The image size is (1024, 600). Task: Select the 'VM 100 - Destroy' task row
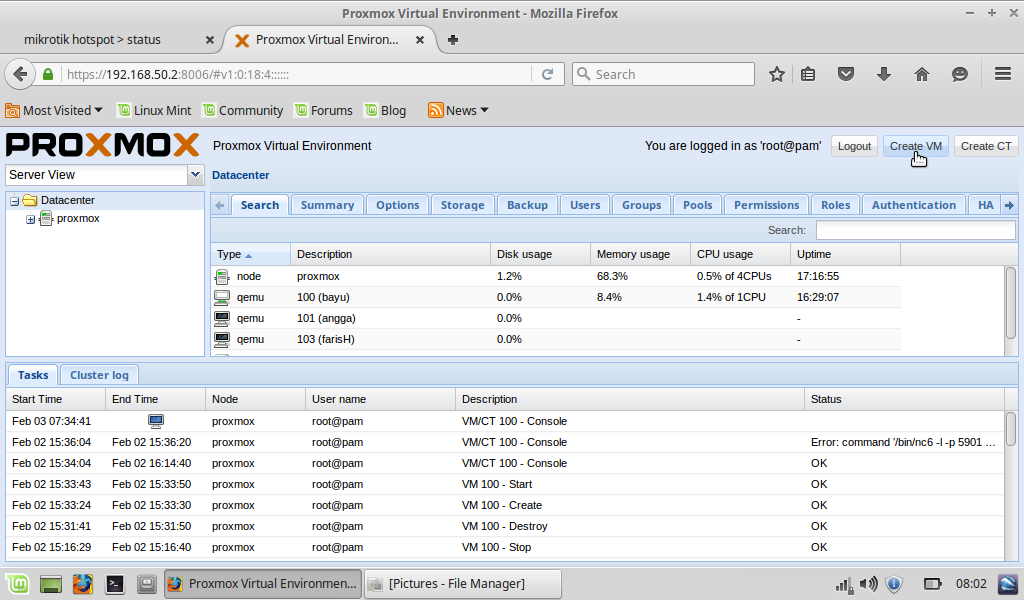pos(505,526)
